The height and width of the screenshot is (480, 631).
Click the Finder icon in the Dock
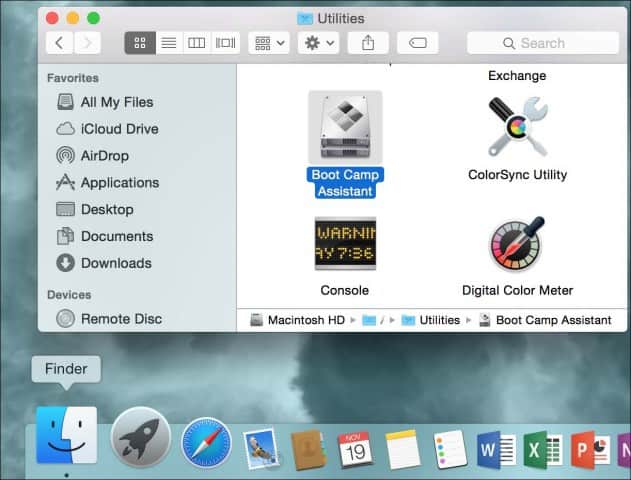click(66, 435)
